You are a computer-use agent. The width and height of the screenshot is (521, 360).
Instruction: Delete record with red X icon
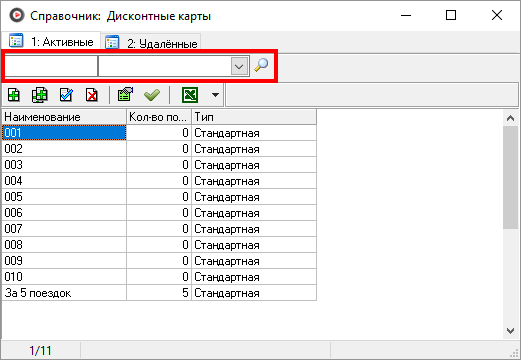[x=92, y=95]
